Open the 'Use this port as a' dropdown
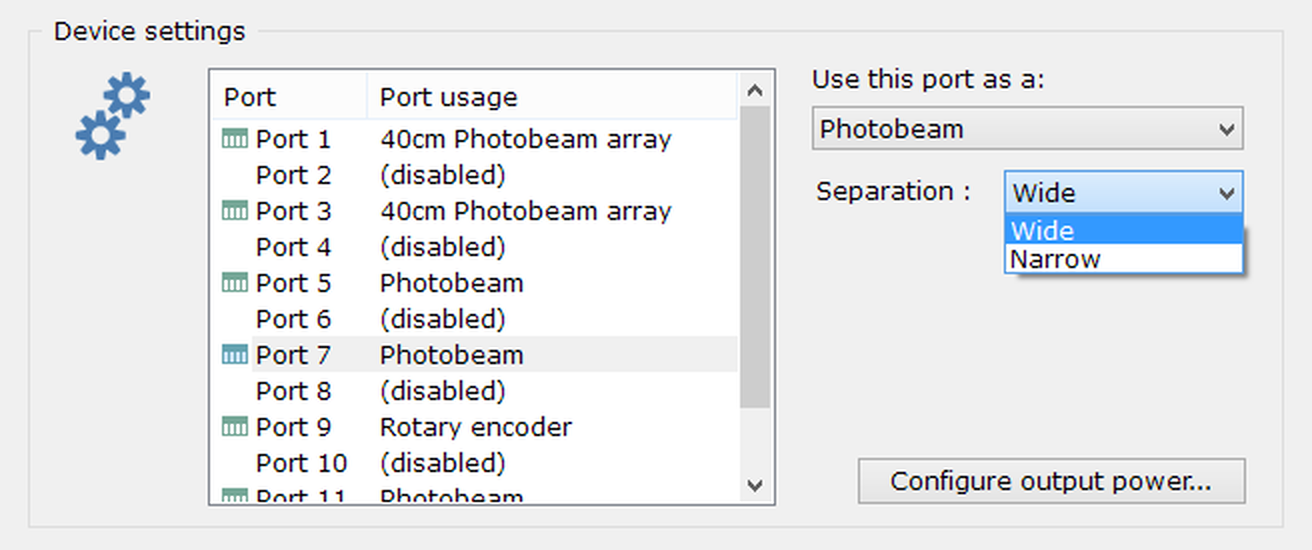Image resolution: width=1312 pixels, height=550 pixels. point(1027,129)
